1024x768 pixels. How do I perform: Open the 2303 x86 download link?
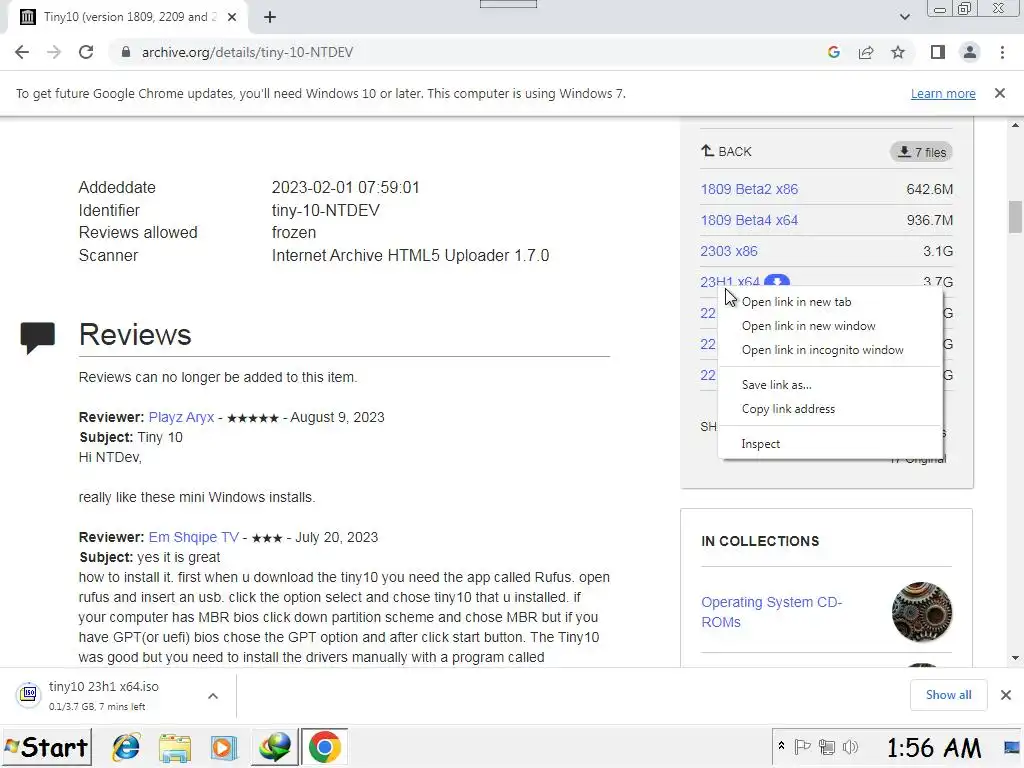tap(729, 251)
